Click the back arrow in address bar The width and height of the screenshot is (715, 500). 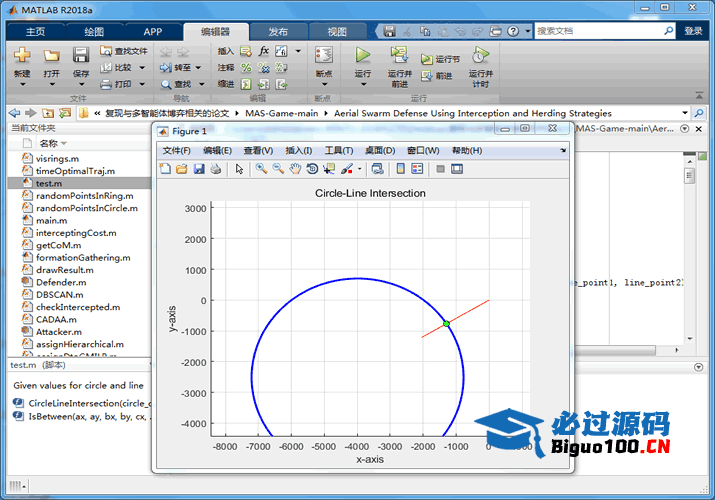click(14, 113)
